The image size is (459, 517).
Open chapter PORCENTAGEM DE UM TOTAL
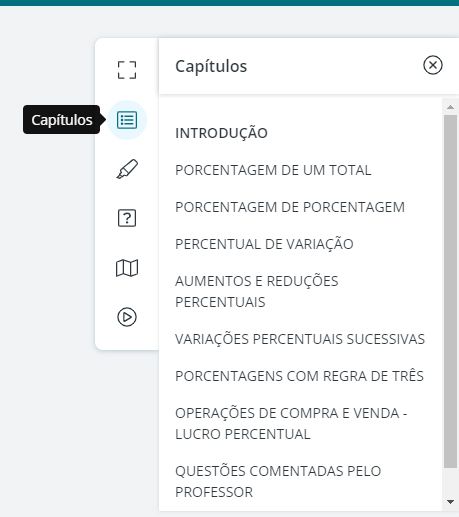(x=273, y=170)
